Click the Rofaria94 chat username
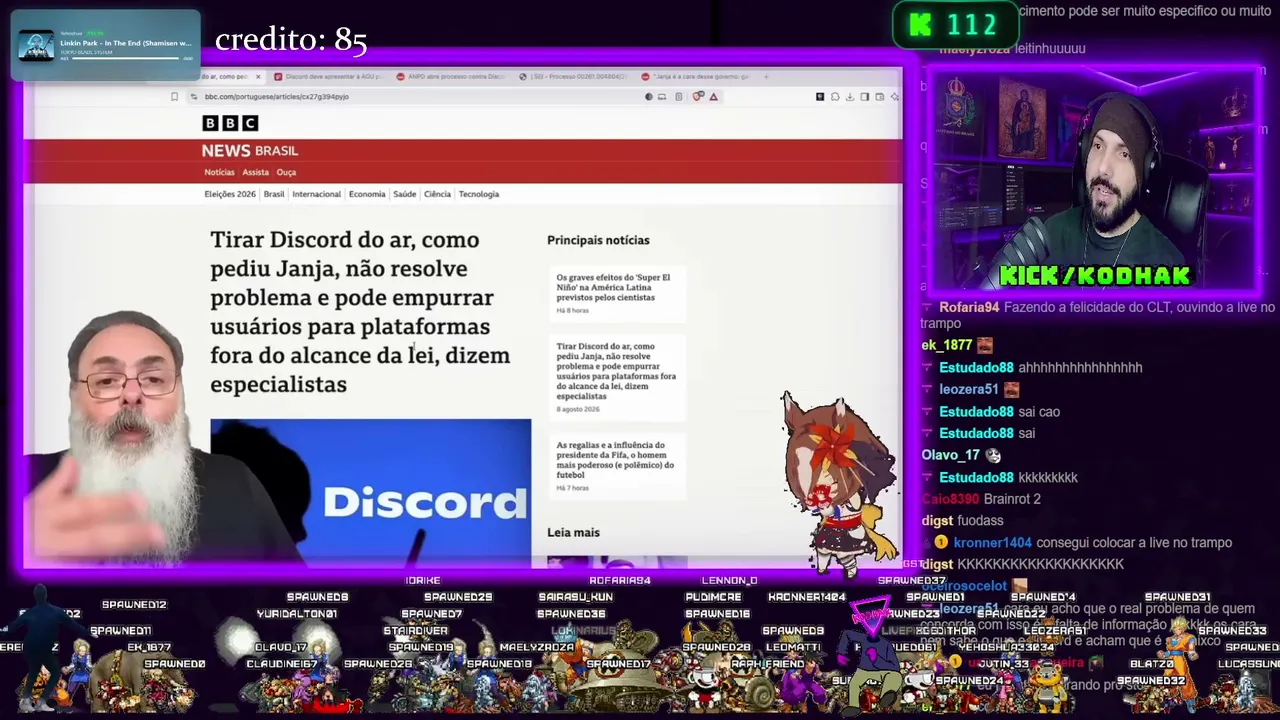The height and width of the screenshot is (720, 1280). point(969,308)
